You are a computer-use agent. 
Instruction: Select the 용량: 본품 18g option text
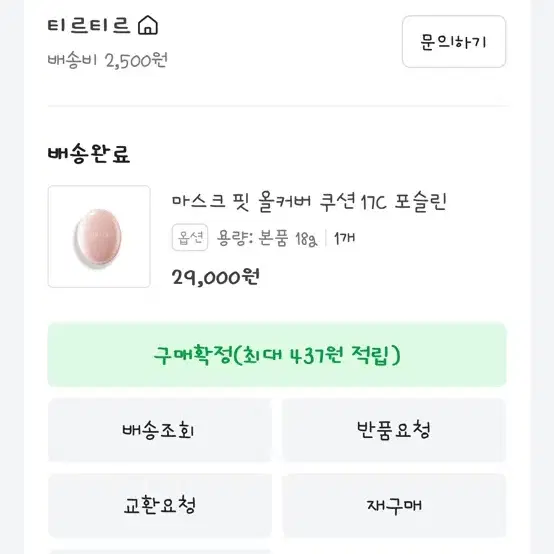pos(267,238)
